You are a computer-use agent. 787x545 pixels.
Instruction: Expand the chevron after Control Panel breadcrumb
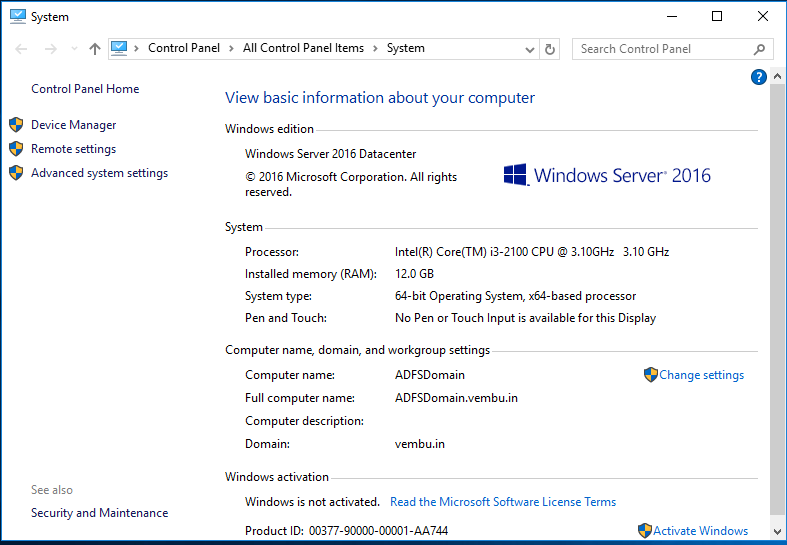231,49
